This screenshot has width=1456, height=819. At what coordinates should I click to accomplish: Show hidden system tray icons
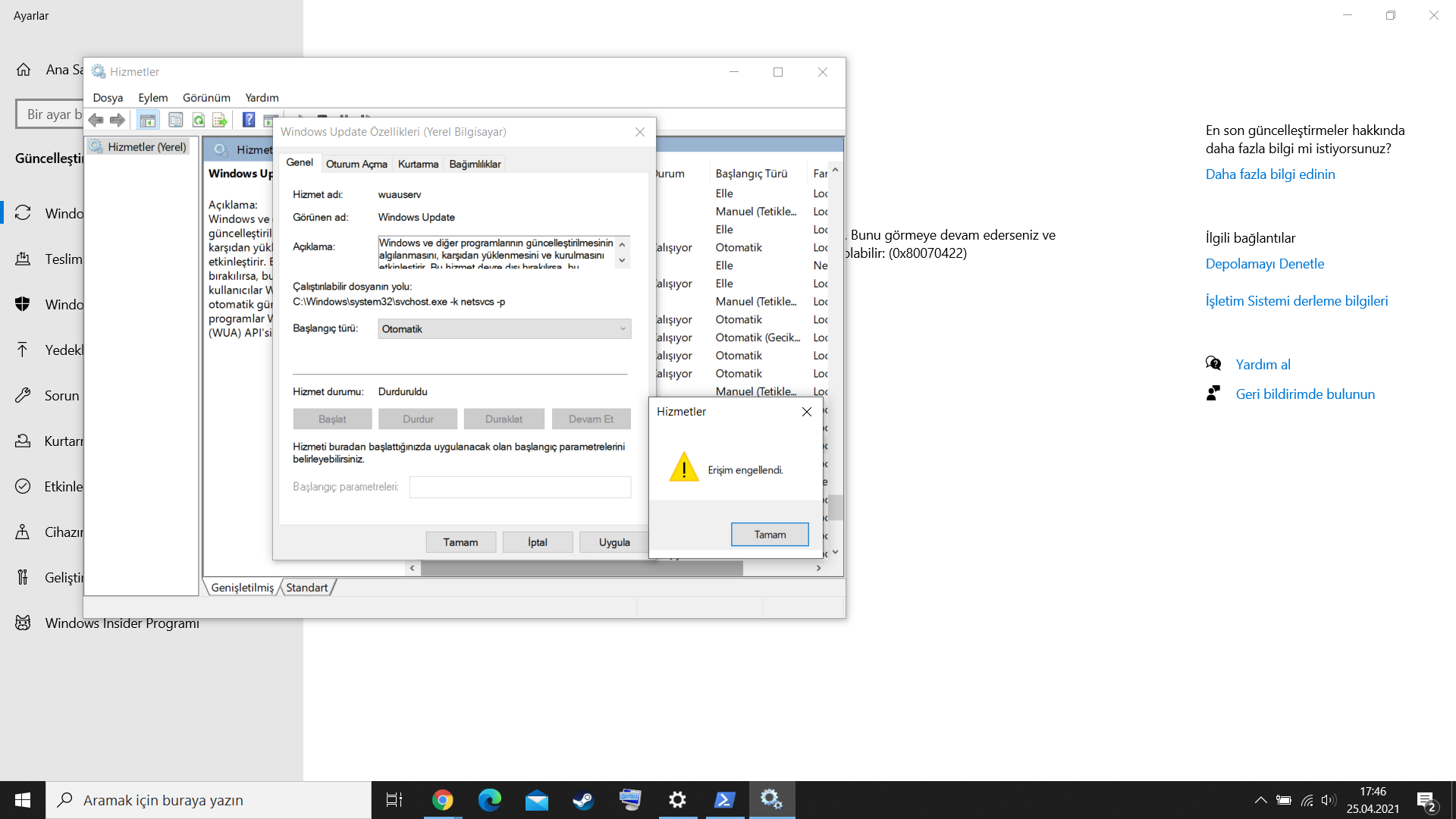coord(1260,800)
